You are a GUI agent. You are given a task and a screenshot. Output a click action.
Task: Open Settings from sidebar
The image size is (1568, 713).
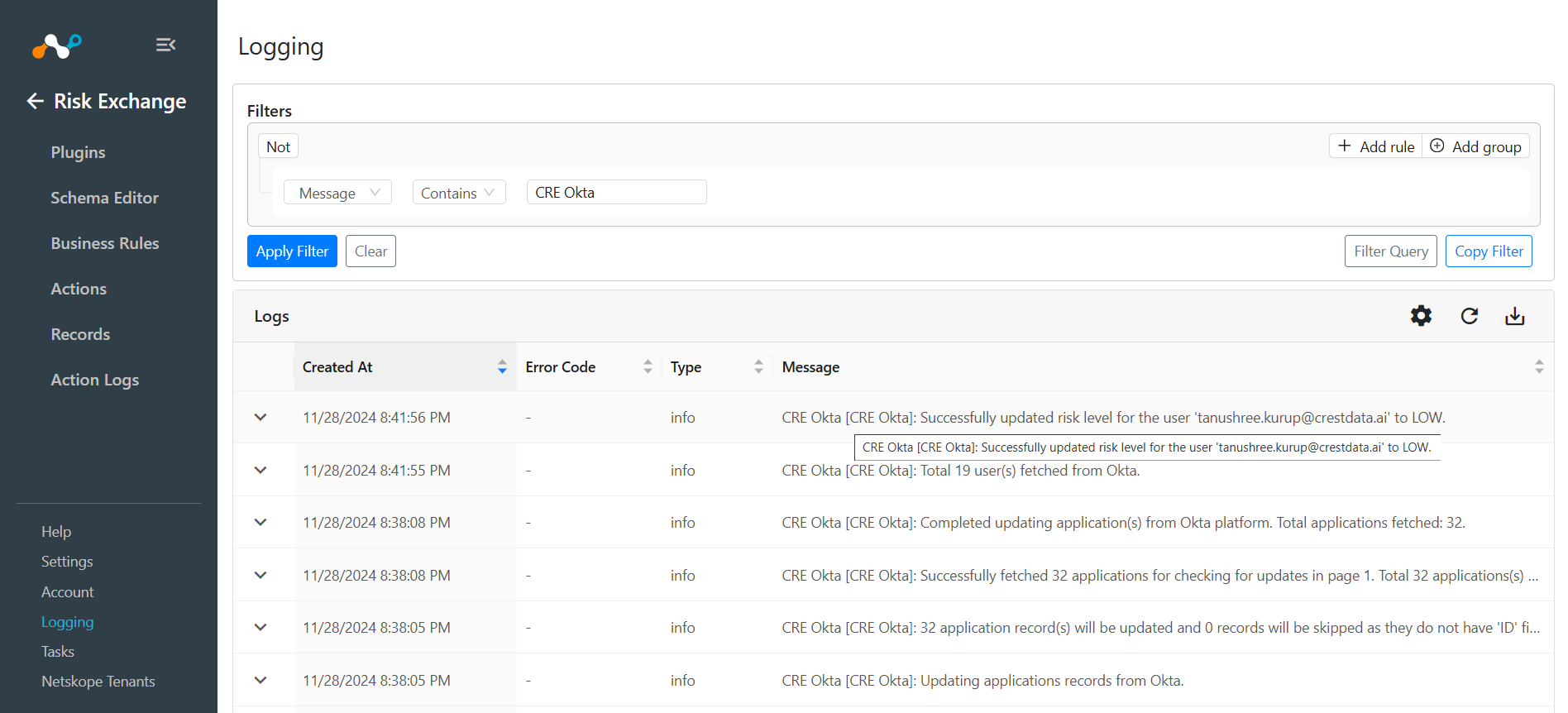pos(67,562)
